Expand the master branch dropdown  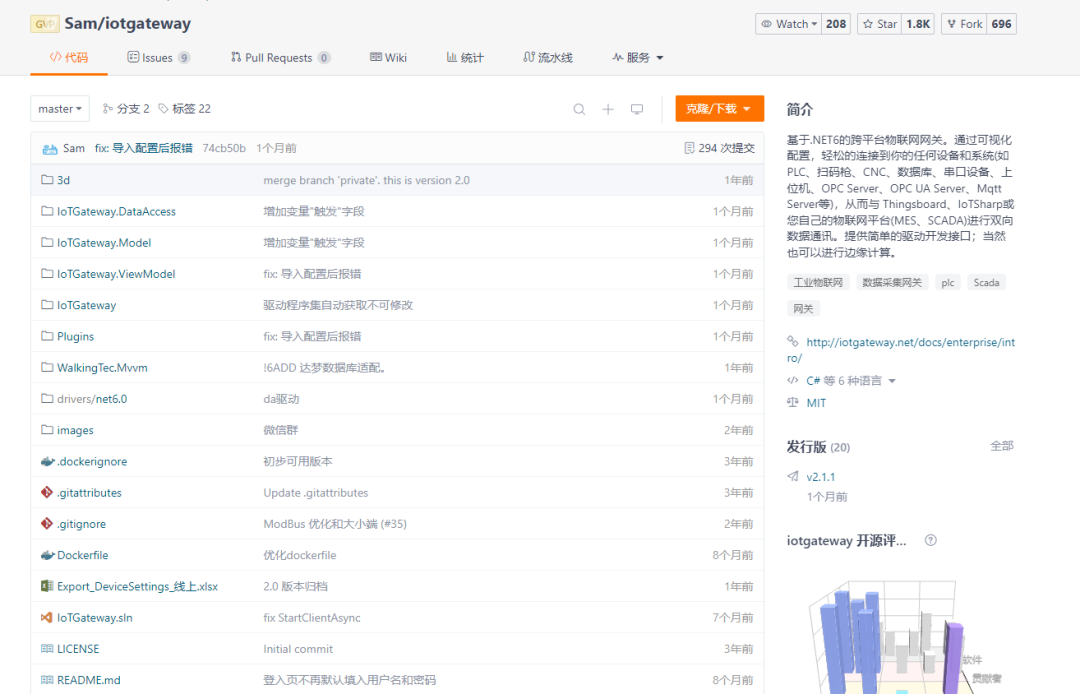60,109
